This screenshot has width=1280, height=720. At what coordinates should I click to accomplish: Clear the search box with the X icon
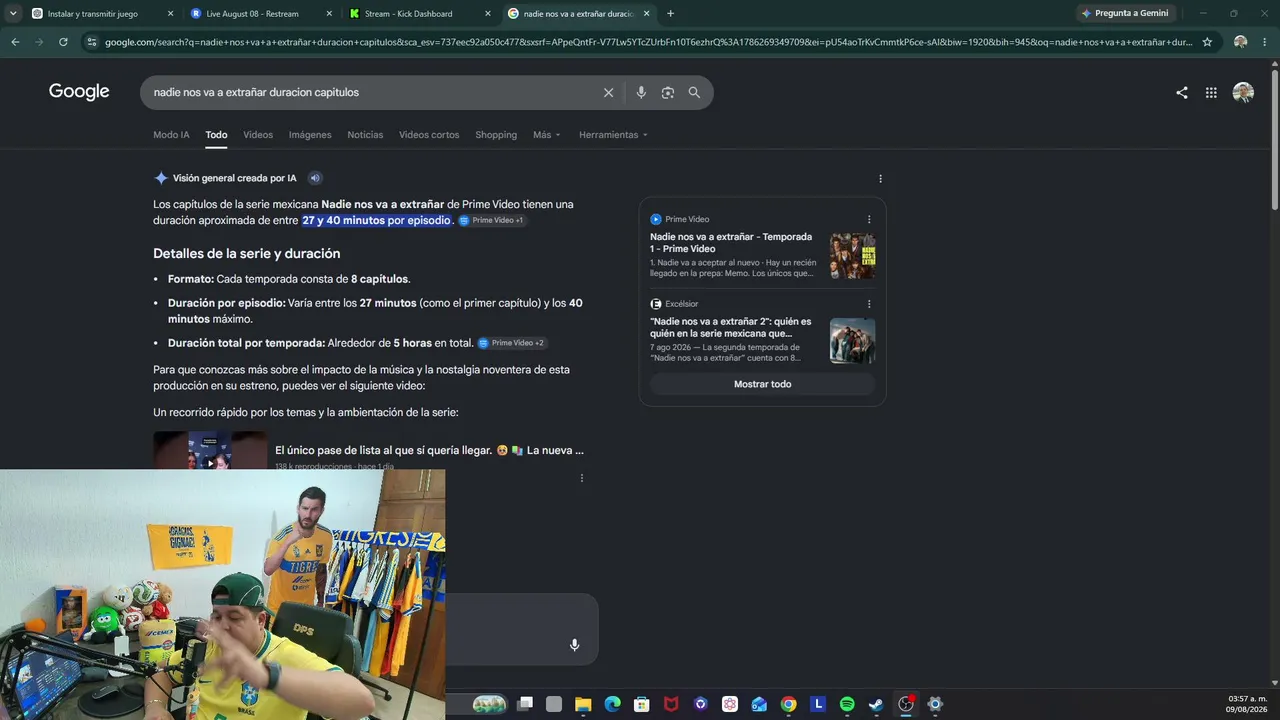[x=608, y=93]
